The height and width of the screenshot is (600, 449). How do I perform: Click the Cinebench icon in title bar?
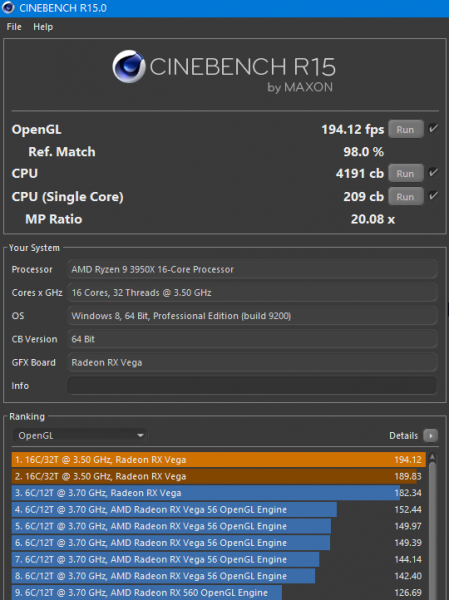pyautogui.click(x=8, y=7)
